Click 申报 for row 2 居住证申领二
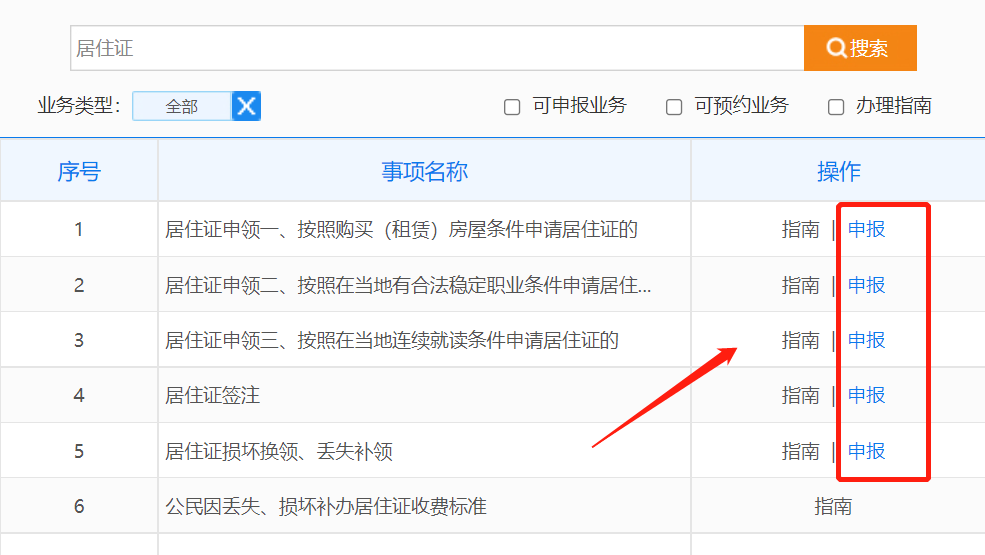Viewport: 985px width, 555px height. (866, 285)
